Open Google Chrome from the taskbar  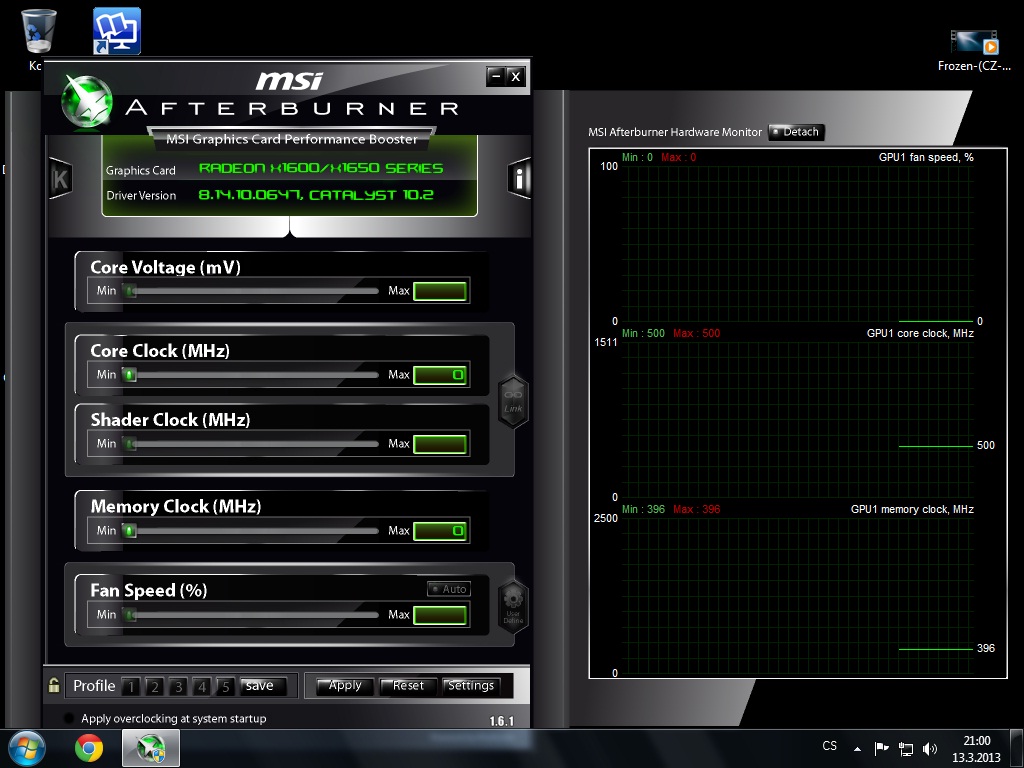88,748
